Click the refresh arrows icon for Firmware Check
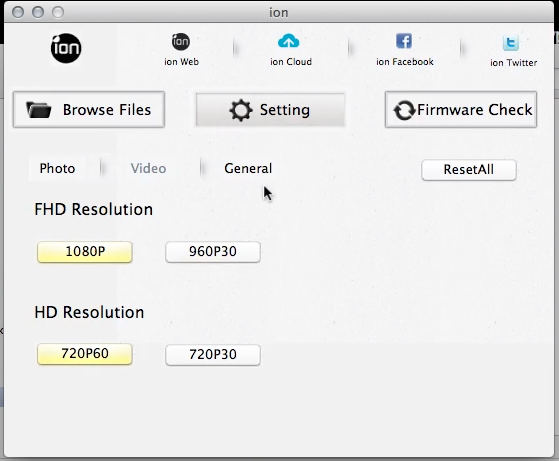This screenshot has height=461, width=559. [x=404, y=110]
